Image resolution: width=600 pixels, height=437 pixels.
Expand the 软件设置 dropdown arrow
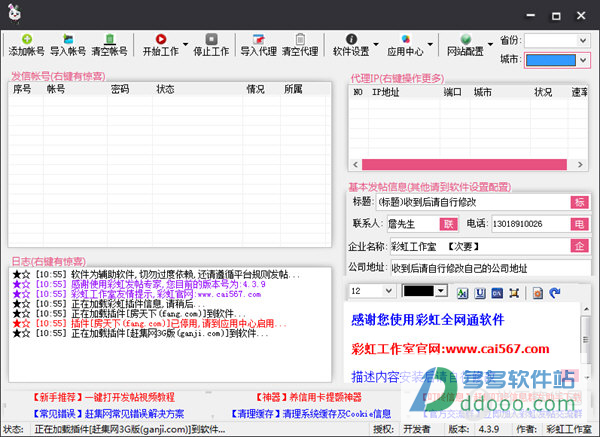[x=376, y=44]
